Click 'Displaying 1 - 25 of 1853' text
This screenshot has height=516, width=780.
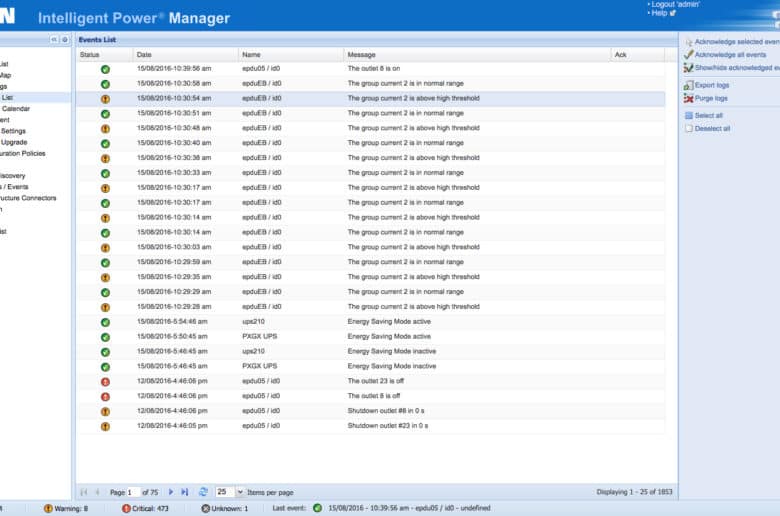click(x=634, y=492)
